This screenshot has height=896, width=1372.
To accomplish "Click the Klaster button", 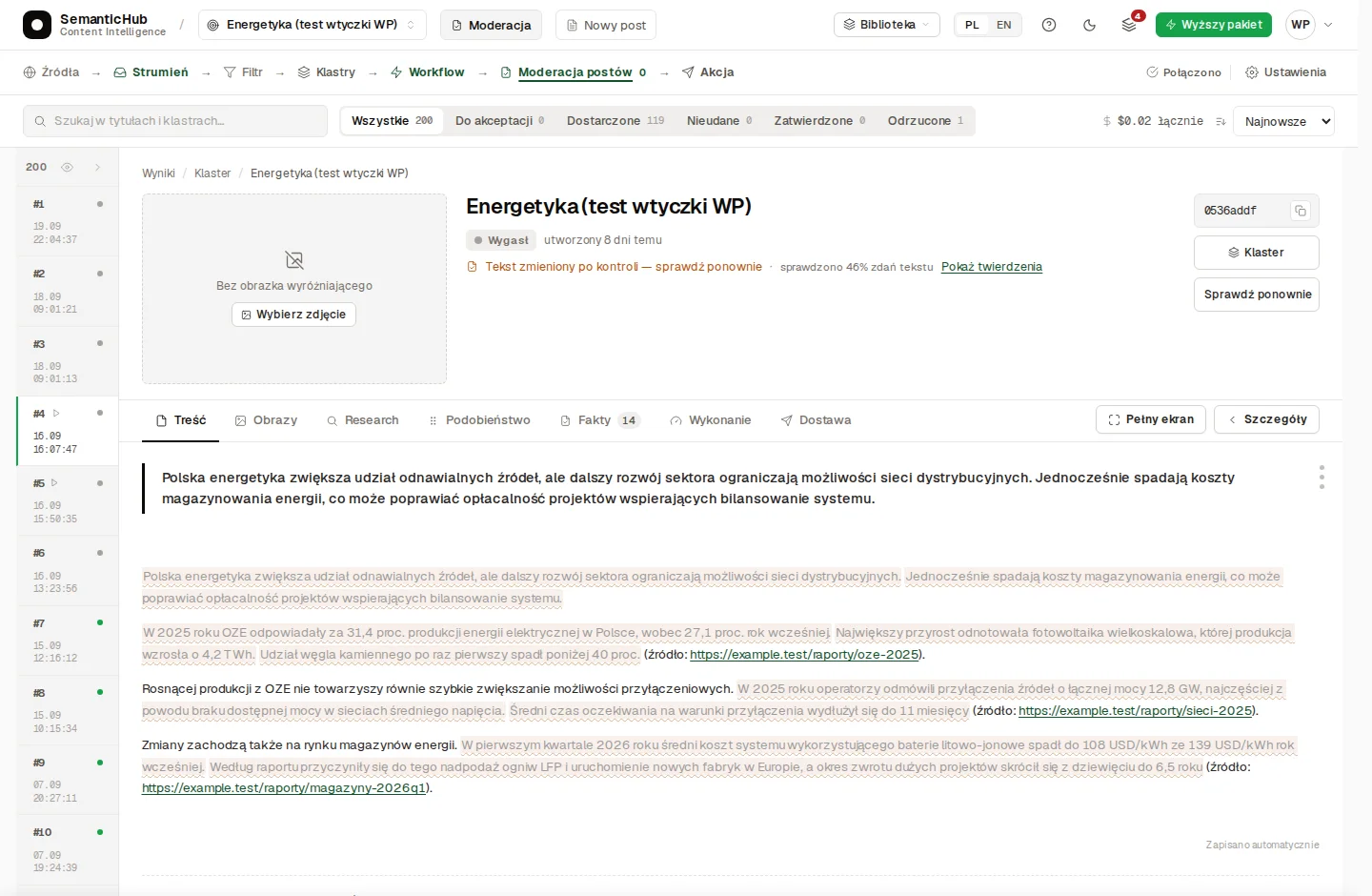I will pos(1256,253).
